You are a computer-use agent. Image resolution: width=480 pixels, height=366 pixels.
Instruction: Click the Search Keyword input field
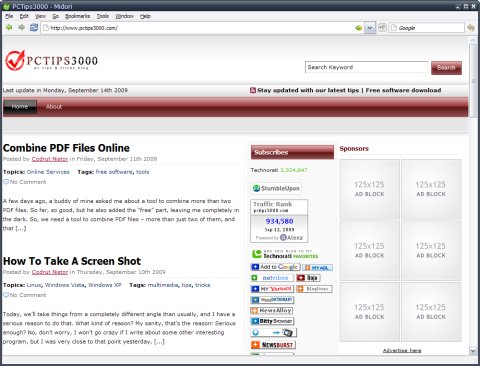pyautogui.click(x=366, y=67)
